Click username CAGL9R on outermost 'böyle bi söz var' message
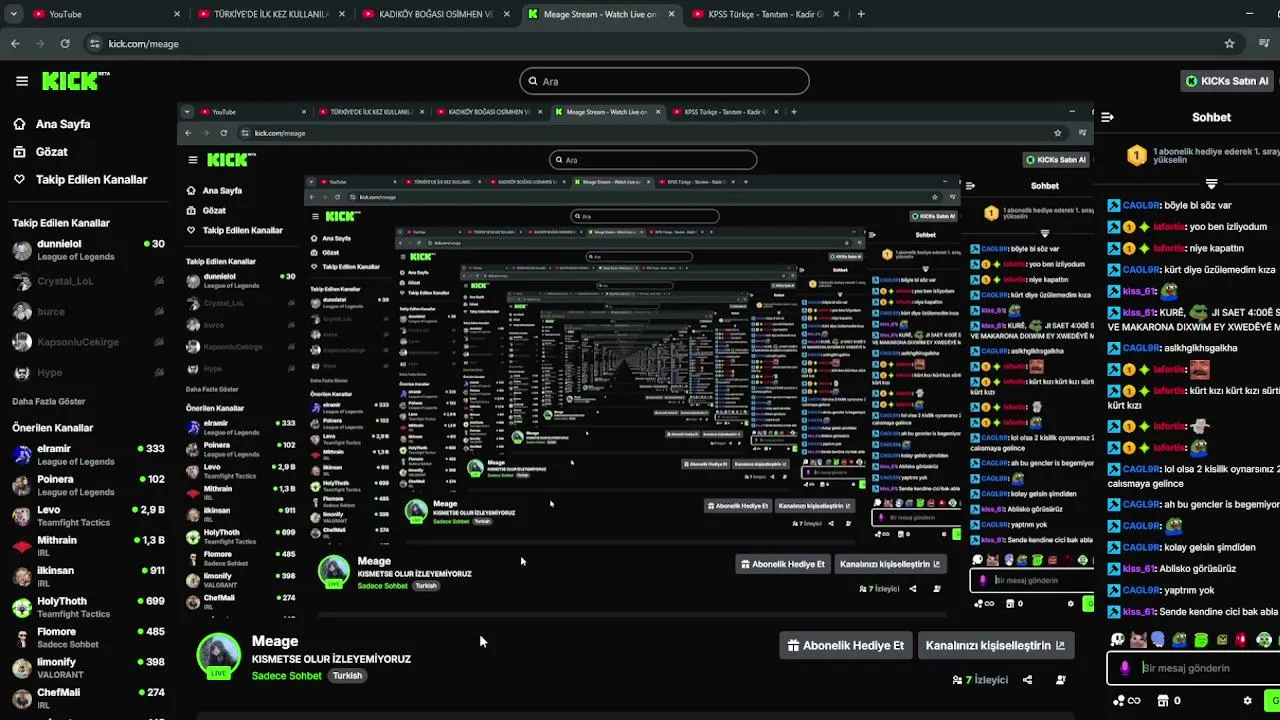 (1141, 206)
